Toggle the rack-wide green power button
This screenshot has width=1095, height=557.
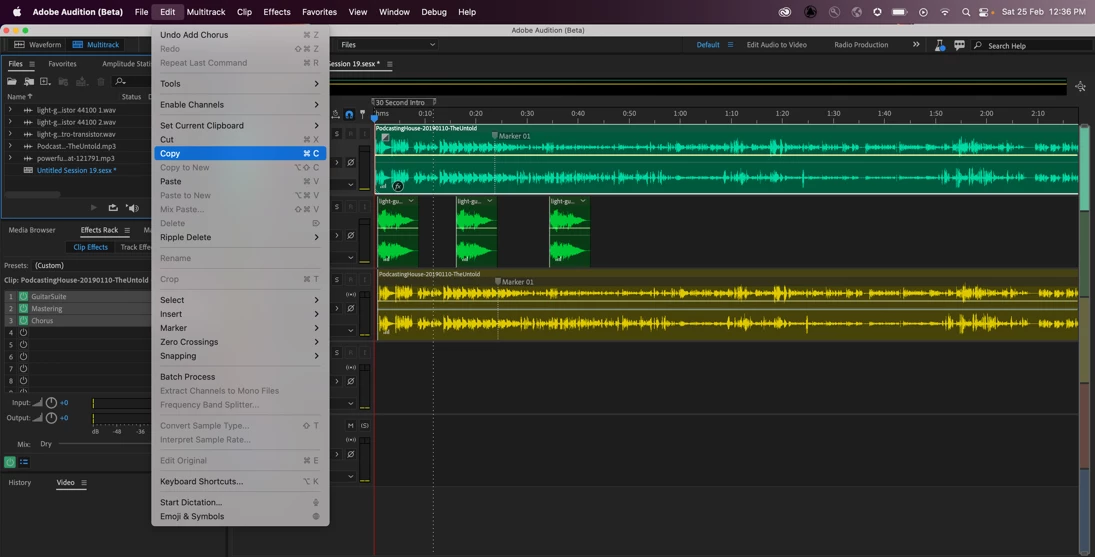pyautogui.click(x=10, y=462)
